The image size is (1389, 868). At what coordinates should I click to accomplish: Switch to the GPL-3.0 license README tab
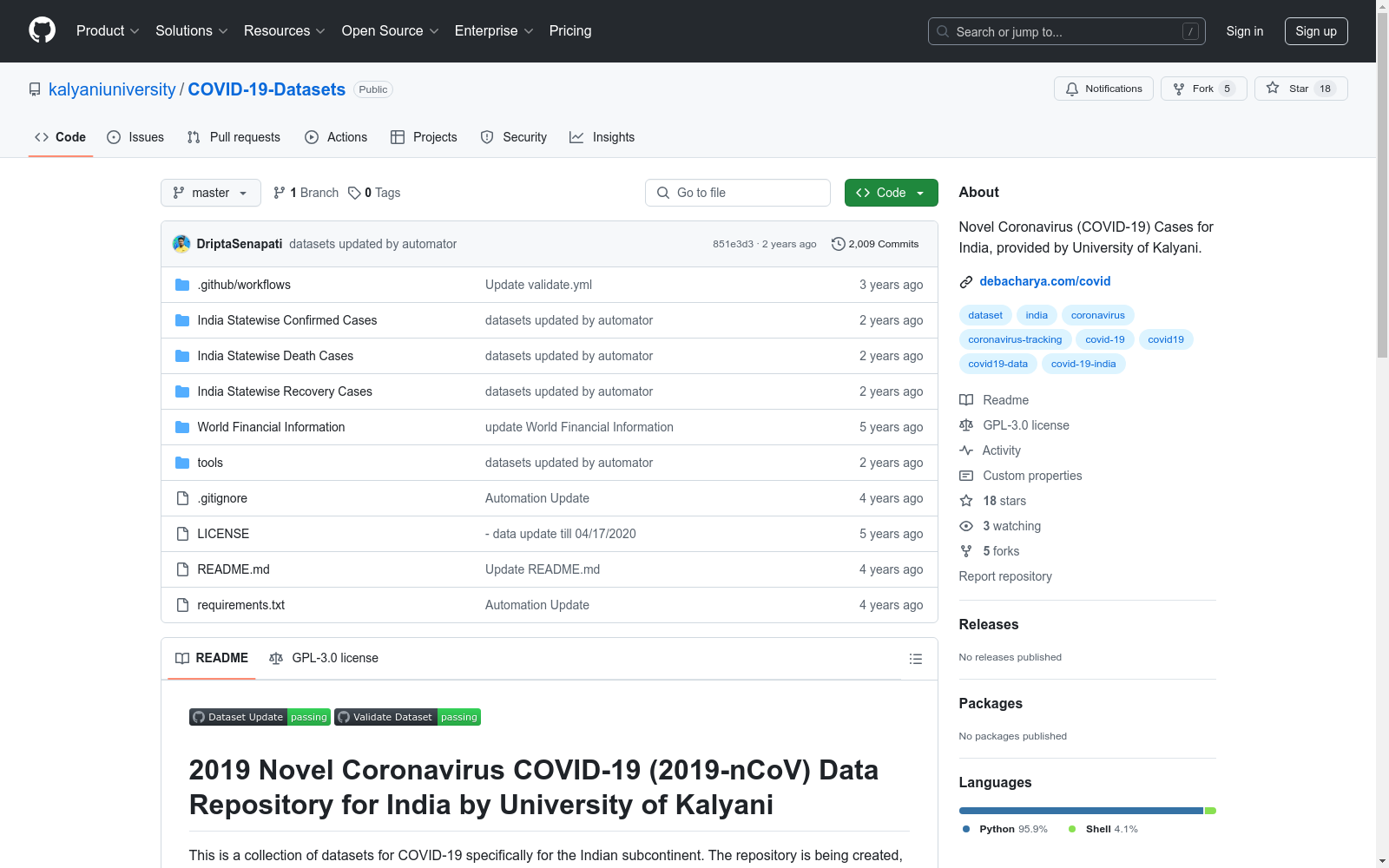pyautogui.click(x=324, y=658)
